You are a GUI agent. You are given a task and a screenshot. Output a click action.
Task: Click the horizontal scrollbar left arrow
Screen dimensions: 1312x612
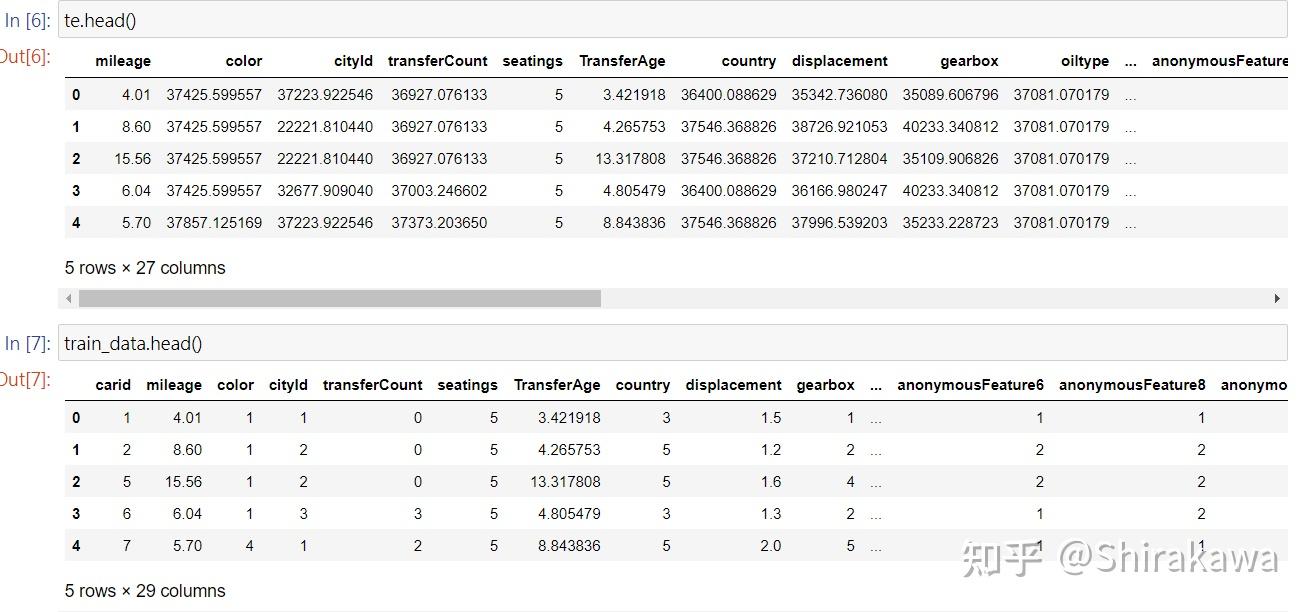68,299
